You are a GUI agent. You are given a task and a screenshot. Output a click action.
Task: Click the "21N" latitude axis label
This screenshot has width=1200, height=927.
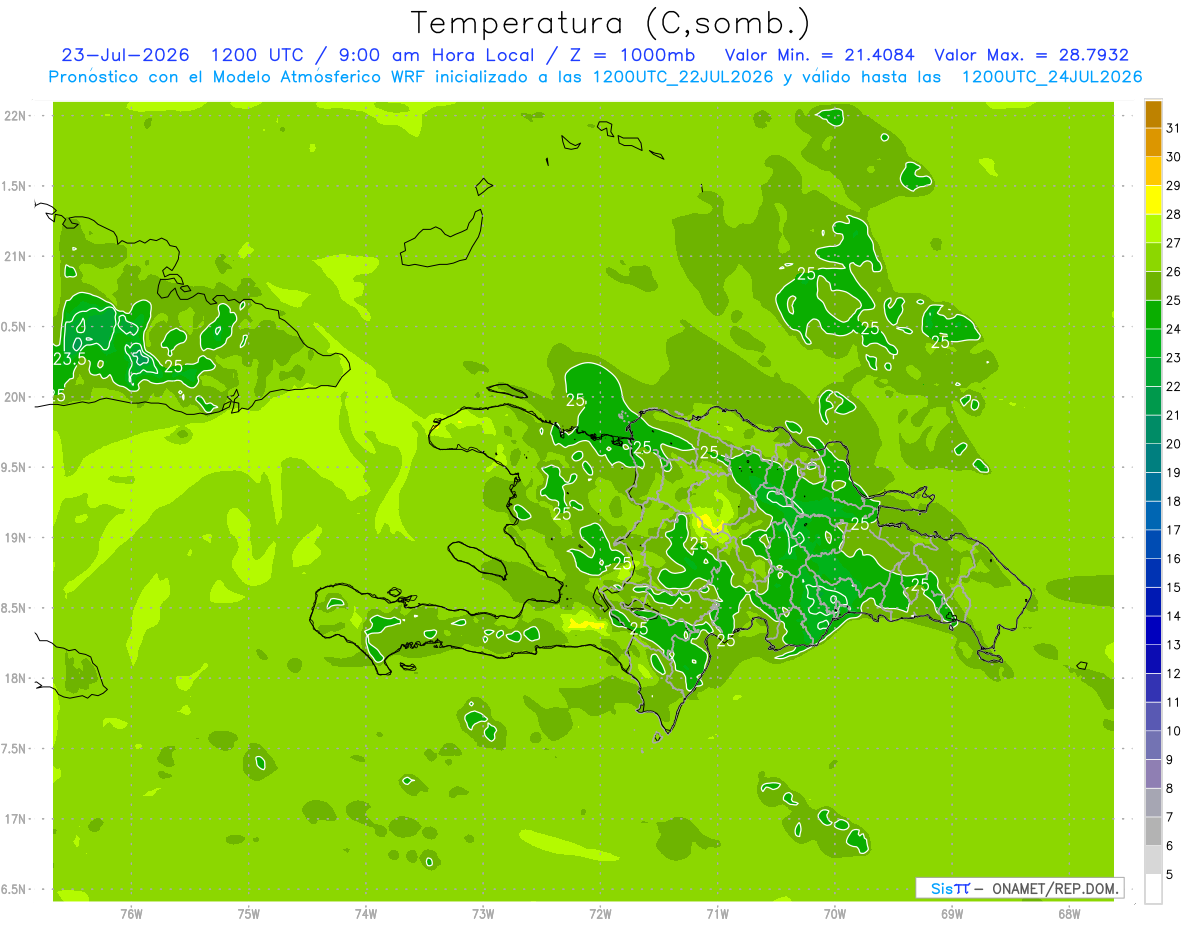pyautogui.click(x=17, y=257)
